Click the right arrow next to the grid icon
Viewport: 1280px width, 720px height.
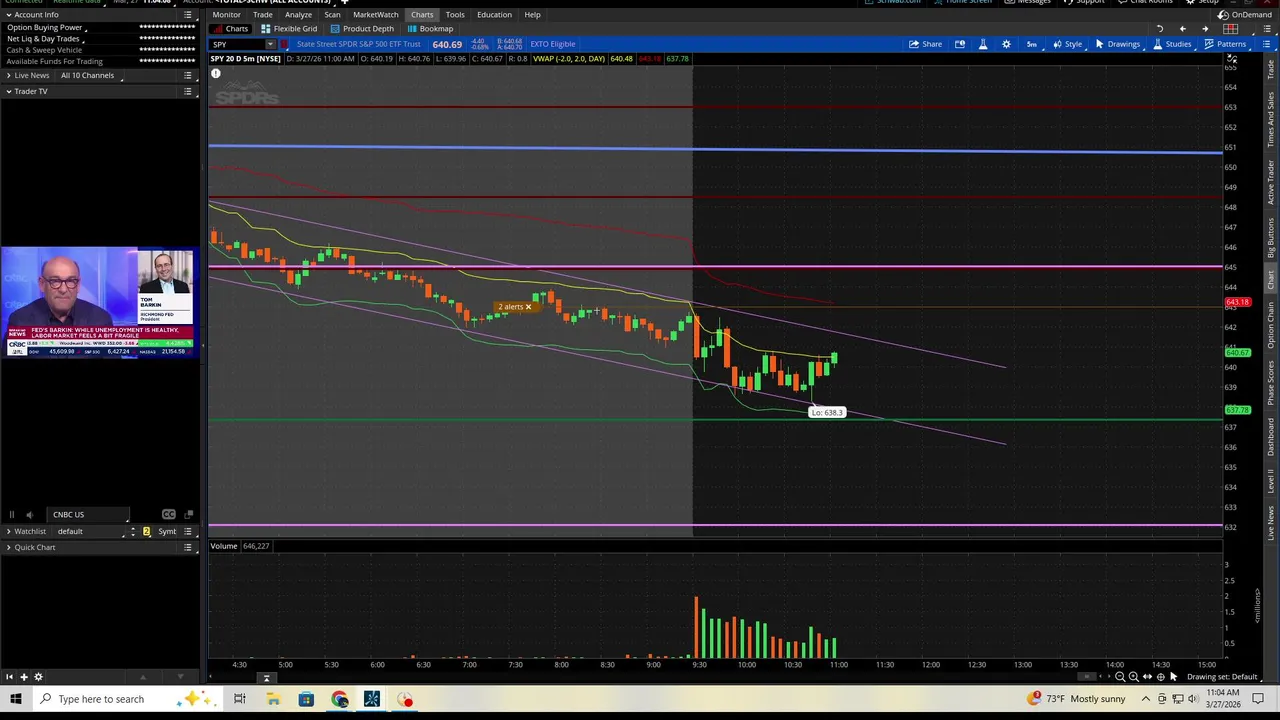pos(1205,29)
